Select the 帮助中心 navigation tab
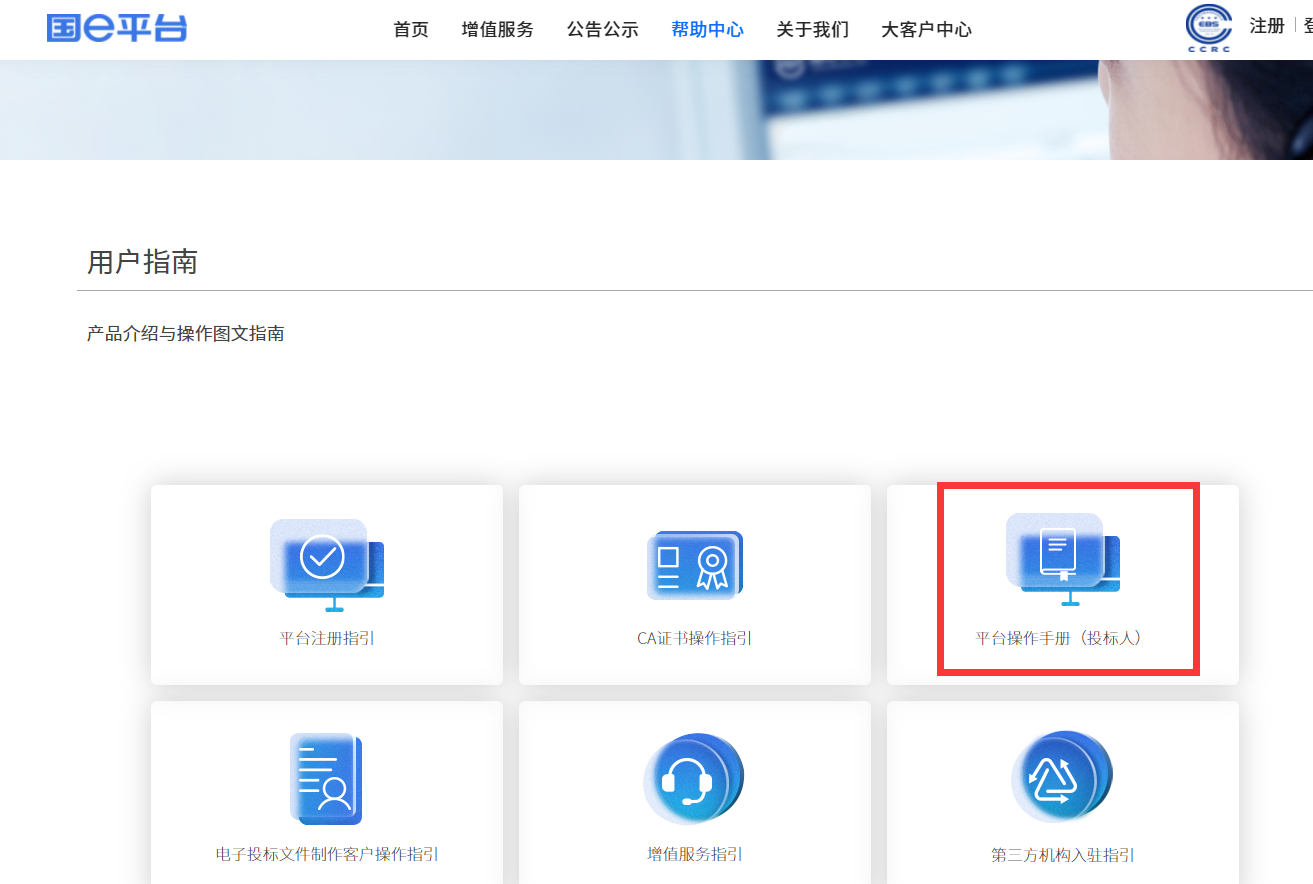 click(x=707, y=30)
